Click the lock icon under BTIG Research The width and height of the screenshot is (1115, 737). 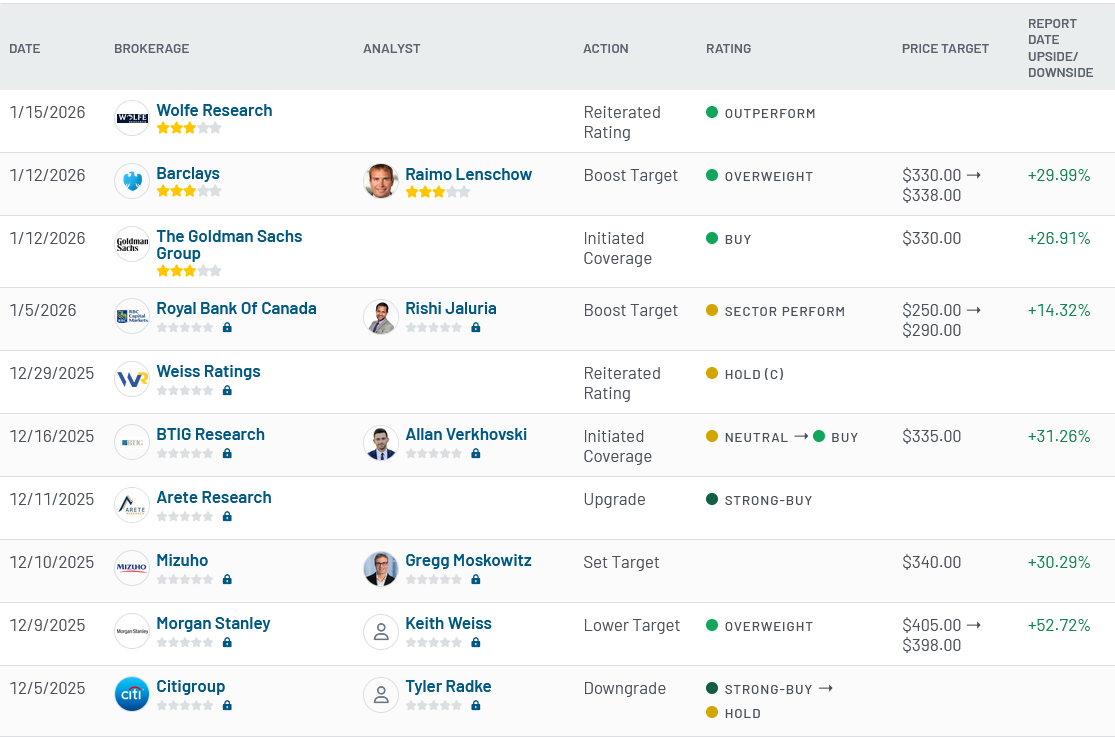coord(227,453)
